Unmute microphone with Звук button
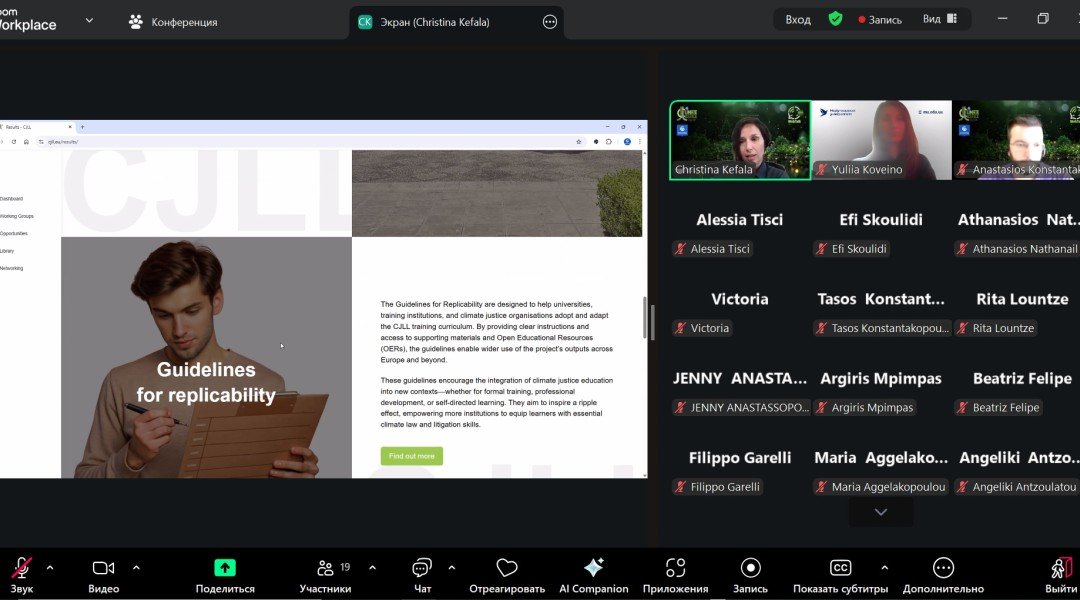1080x600 pixels. point(21,568)
